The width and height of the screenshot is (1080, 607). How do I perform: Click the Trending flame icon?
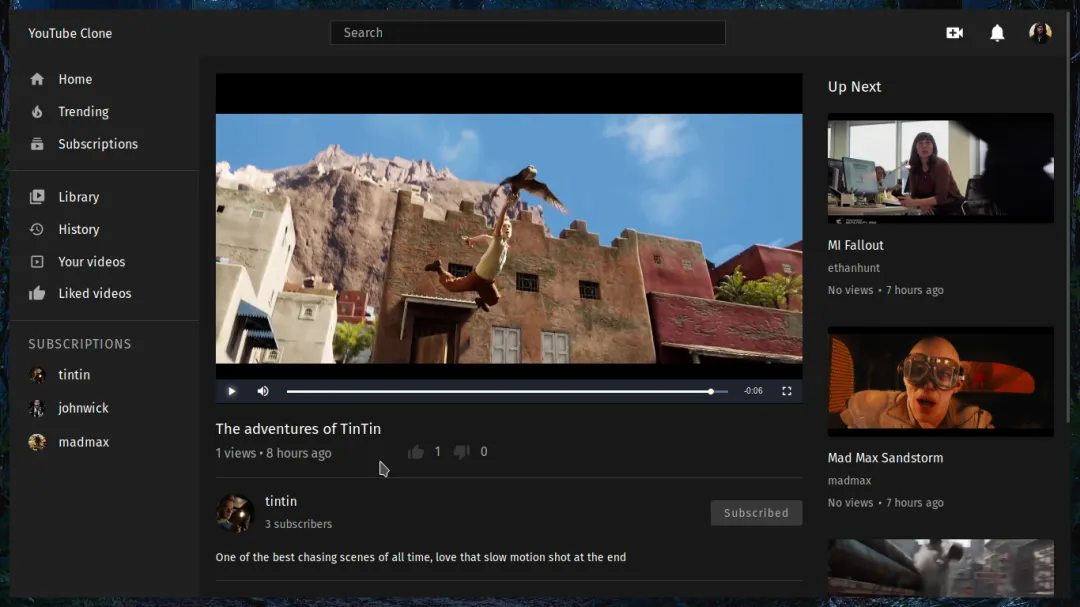coord(37,112)
